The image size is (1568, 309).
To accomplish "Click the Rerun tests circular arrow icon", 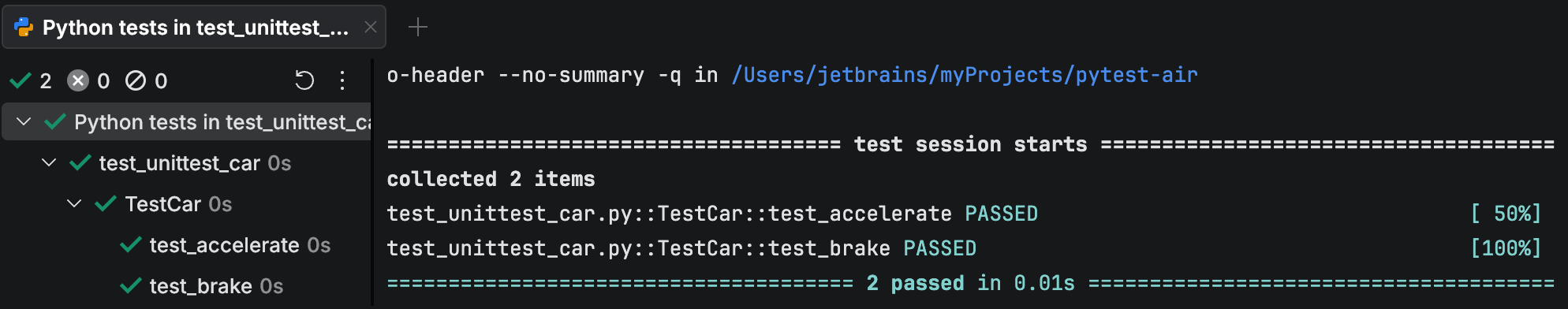I will tap(304, 80).
